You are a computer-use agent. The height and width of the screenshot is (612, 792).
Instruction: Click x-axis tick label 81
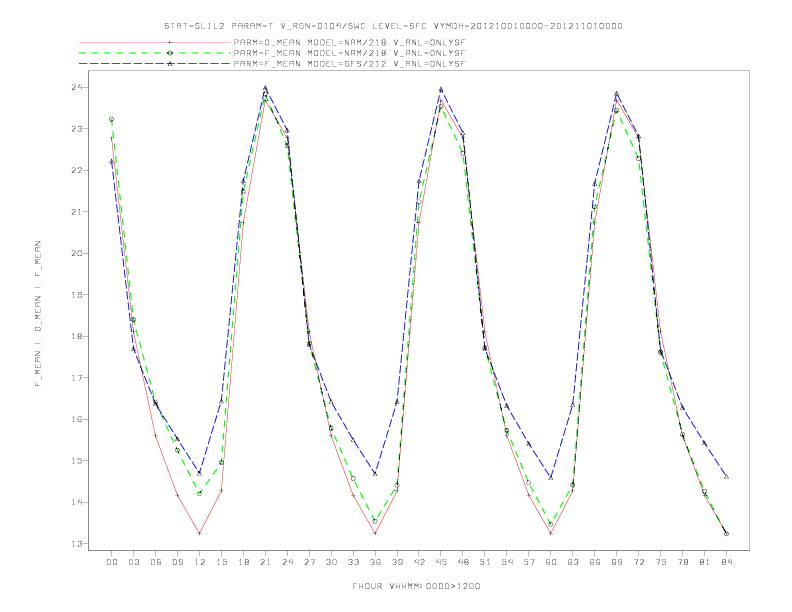705,562
